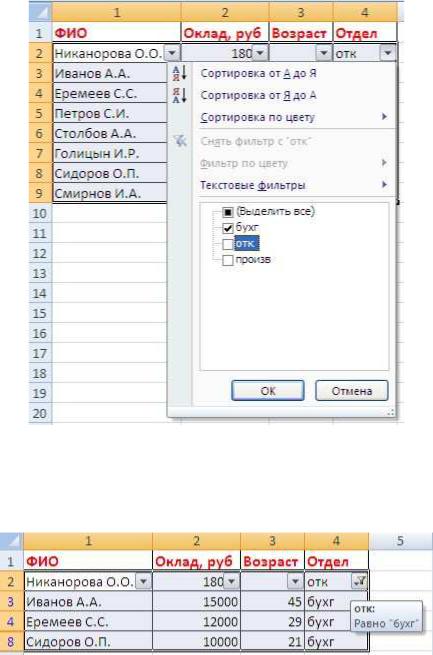The height and width of the screenshot is (655, 433).
Task: Confirm filter with OK button
Action: [x=268, y=391]
